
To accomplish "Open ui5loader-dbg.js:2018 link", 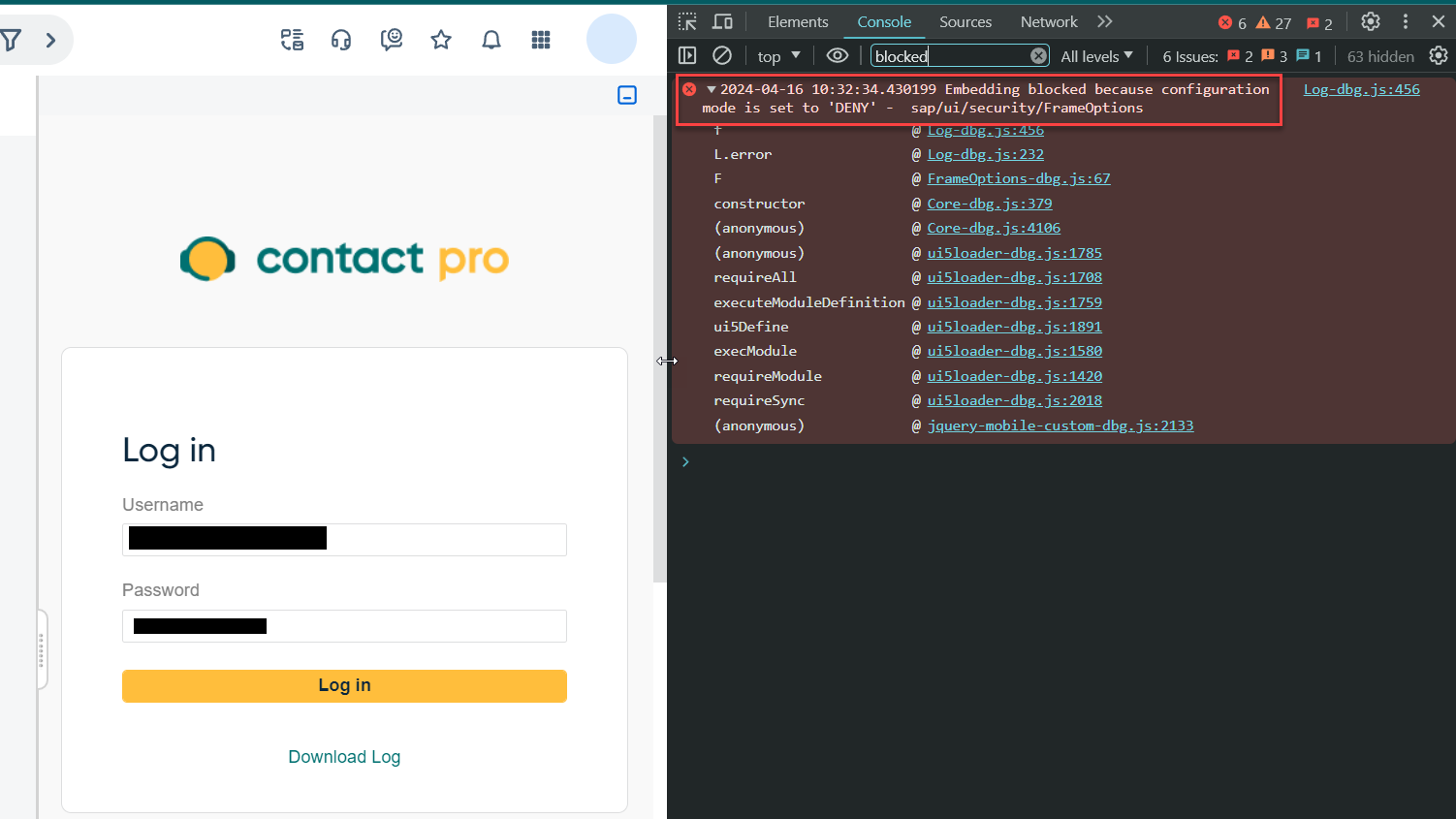I will point(1014,400).
